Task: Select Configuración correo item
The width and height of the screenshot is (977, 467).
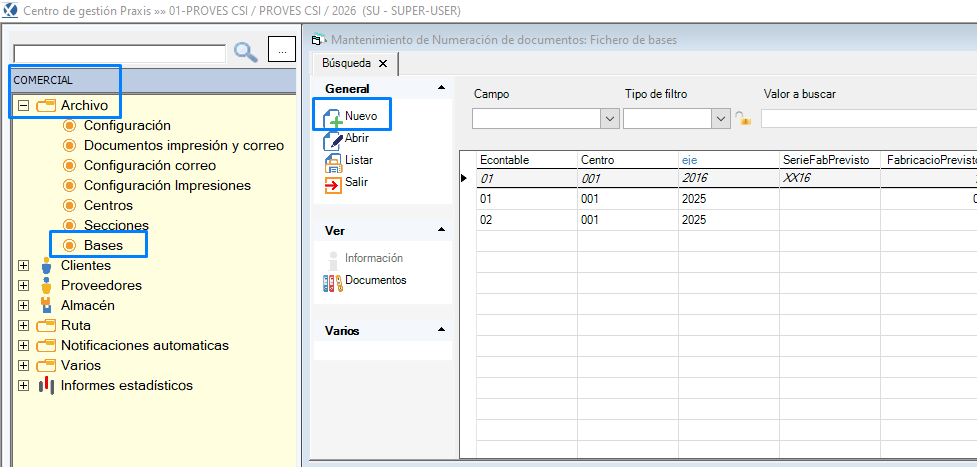Action: click(150, 165)
